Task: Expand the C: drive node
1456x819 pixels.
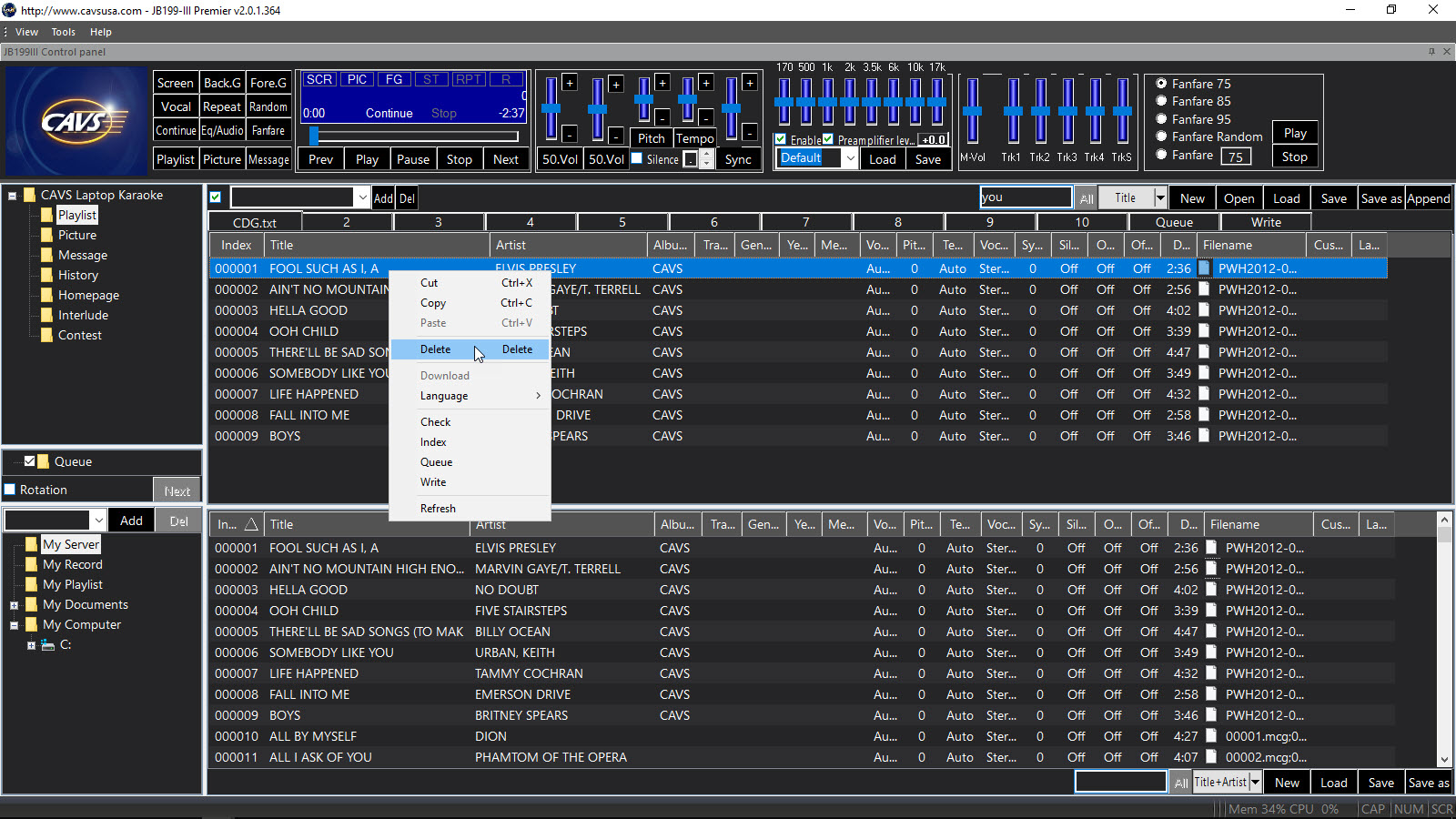Action: [31, 645]
